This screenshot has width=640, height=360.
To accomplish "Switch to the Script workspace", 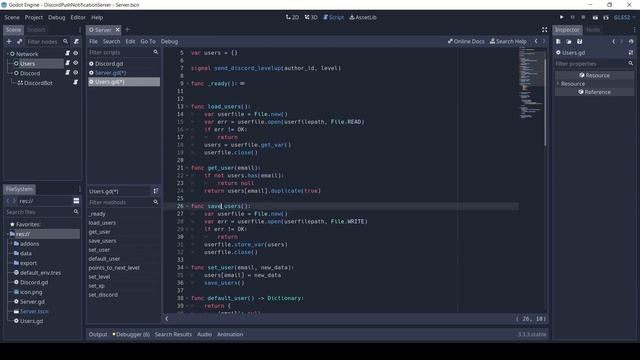I will (x=333, y=18).
